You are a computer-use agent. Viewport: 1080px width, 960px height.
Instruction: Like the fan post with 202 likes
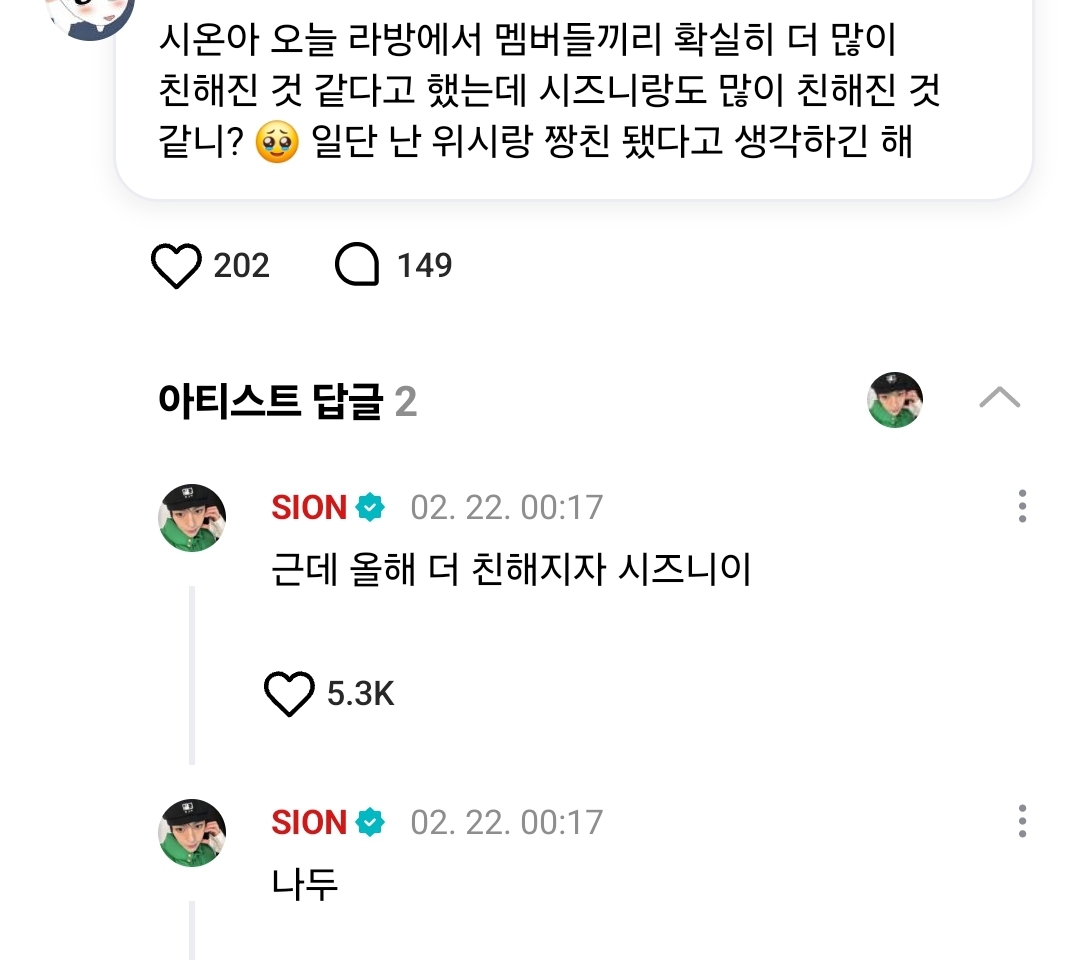point(176,266)
